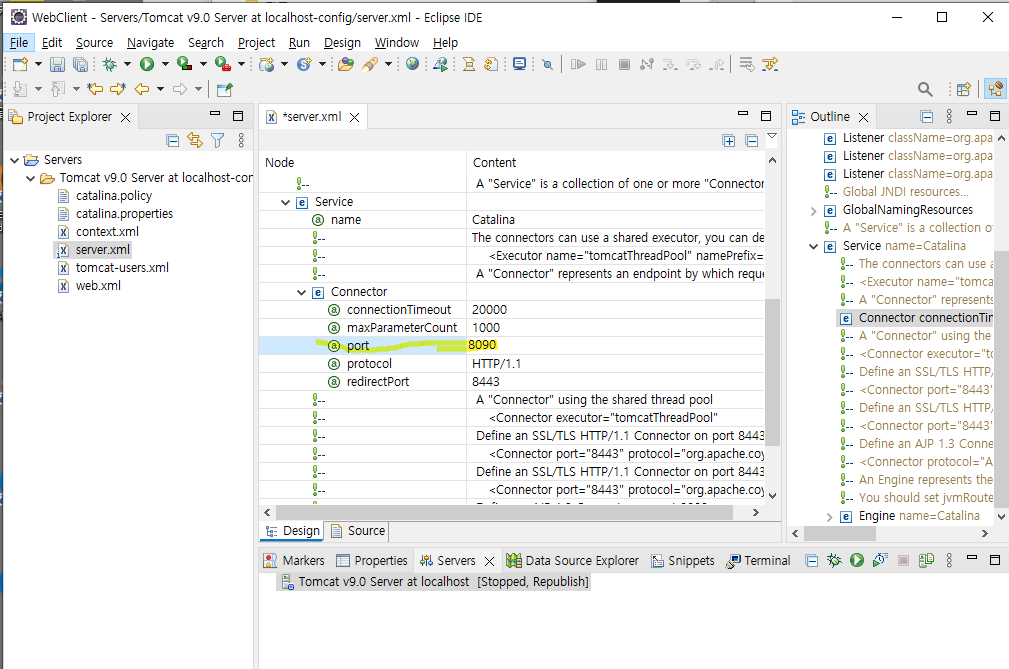The width and height of the screenshot is (1009, 669).
Task: Click the Open Web Browser globe icon
Action: pyautogui.click(x=412, y=64)
